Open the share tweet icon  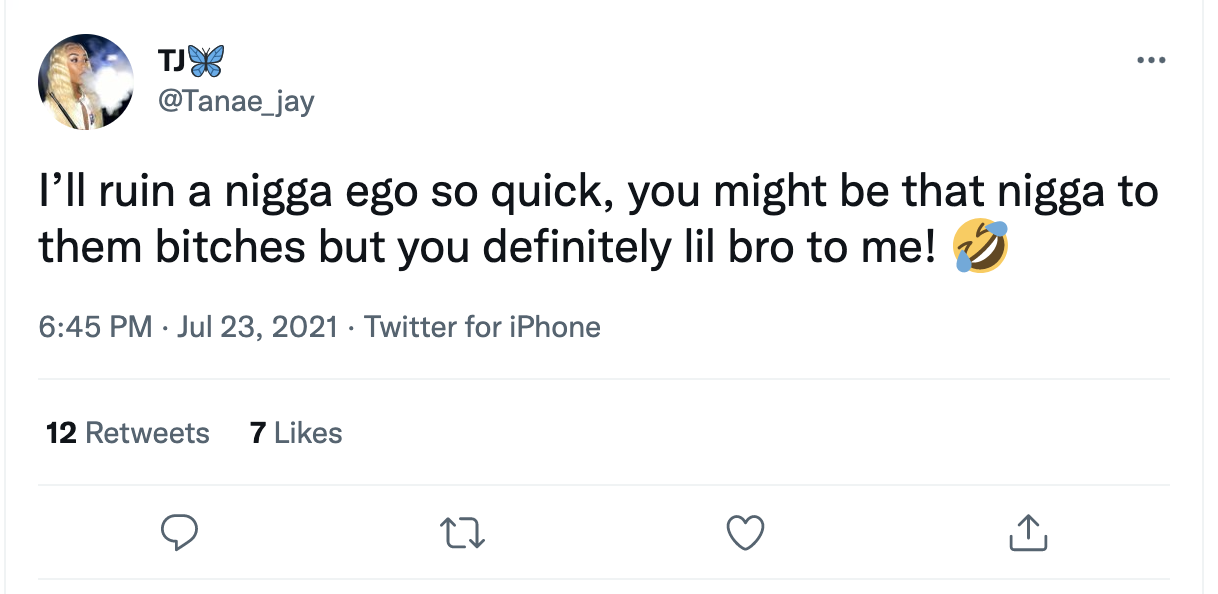click(x=1027, y=532)
